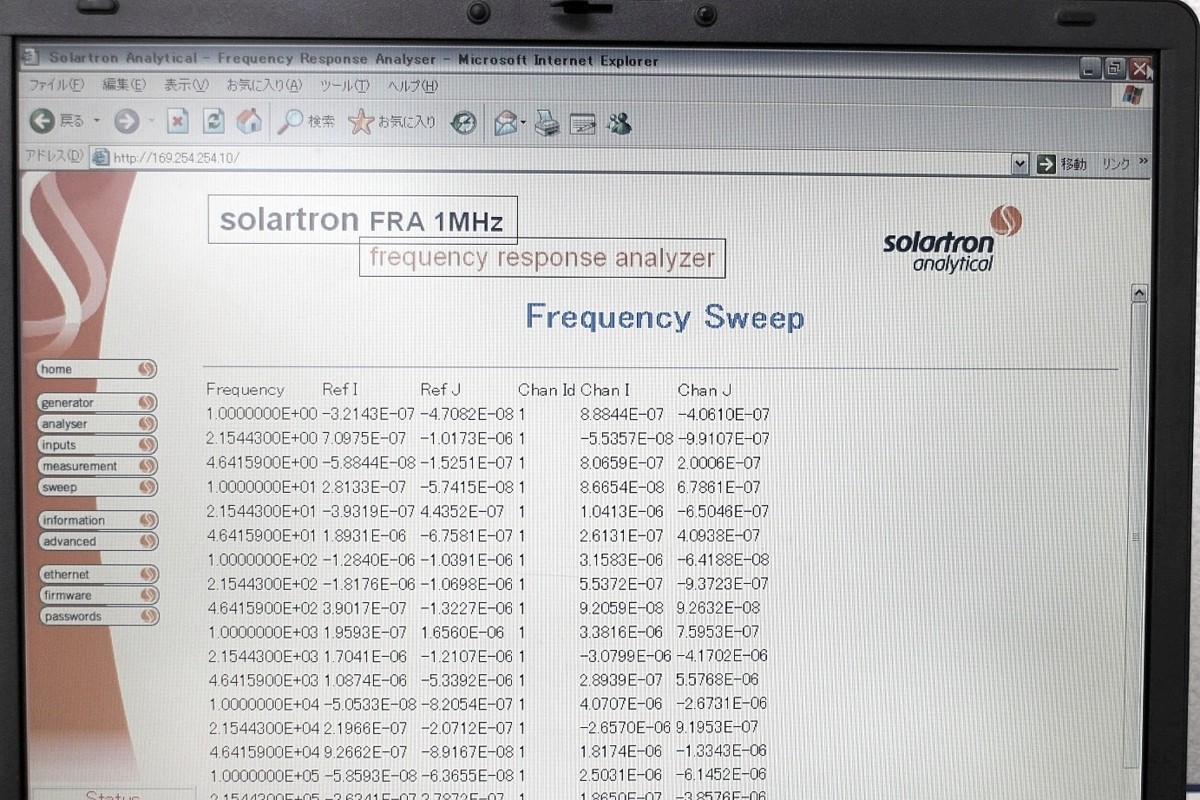The height and width of the screenshot is (800, 1200).
Task: Open the passwords sidebar page
Action: pyautogui.click(x=97, y=617)
